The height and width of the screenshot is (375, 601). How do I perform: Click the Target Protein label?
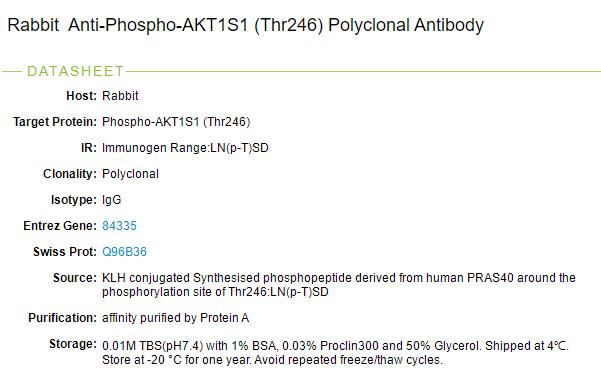pyautogui.click(x=55, y=122)
